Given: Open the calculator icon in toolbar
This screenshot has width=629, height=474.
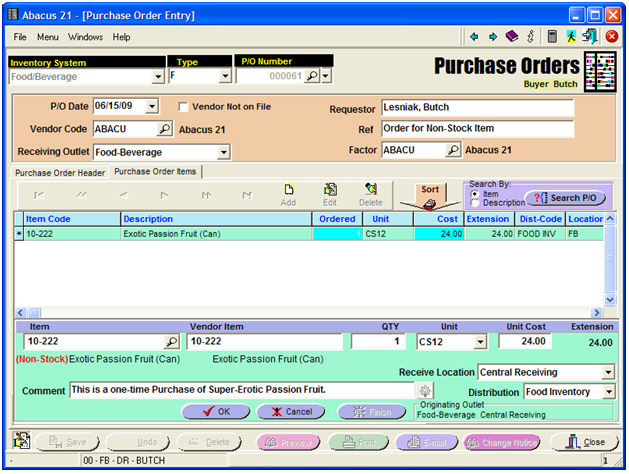Looking at the screenshot, I should (551, 37).
